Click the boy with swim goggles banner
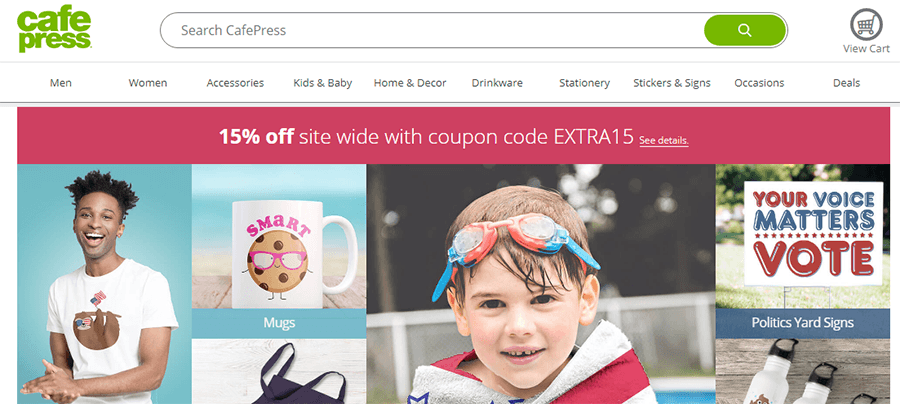Image resolution: width=900 pixels, height=404 pixels. 541,284
